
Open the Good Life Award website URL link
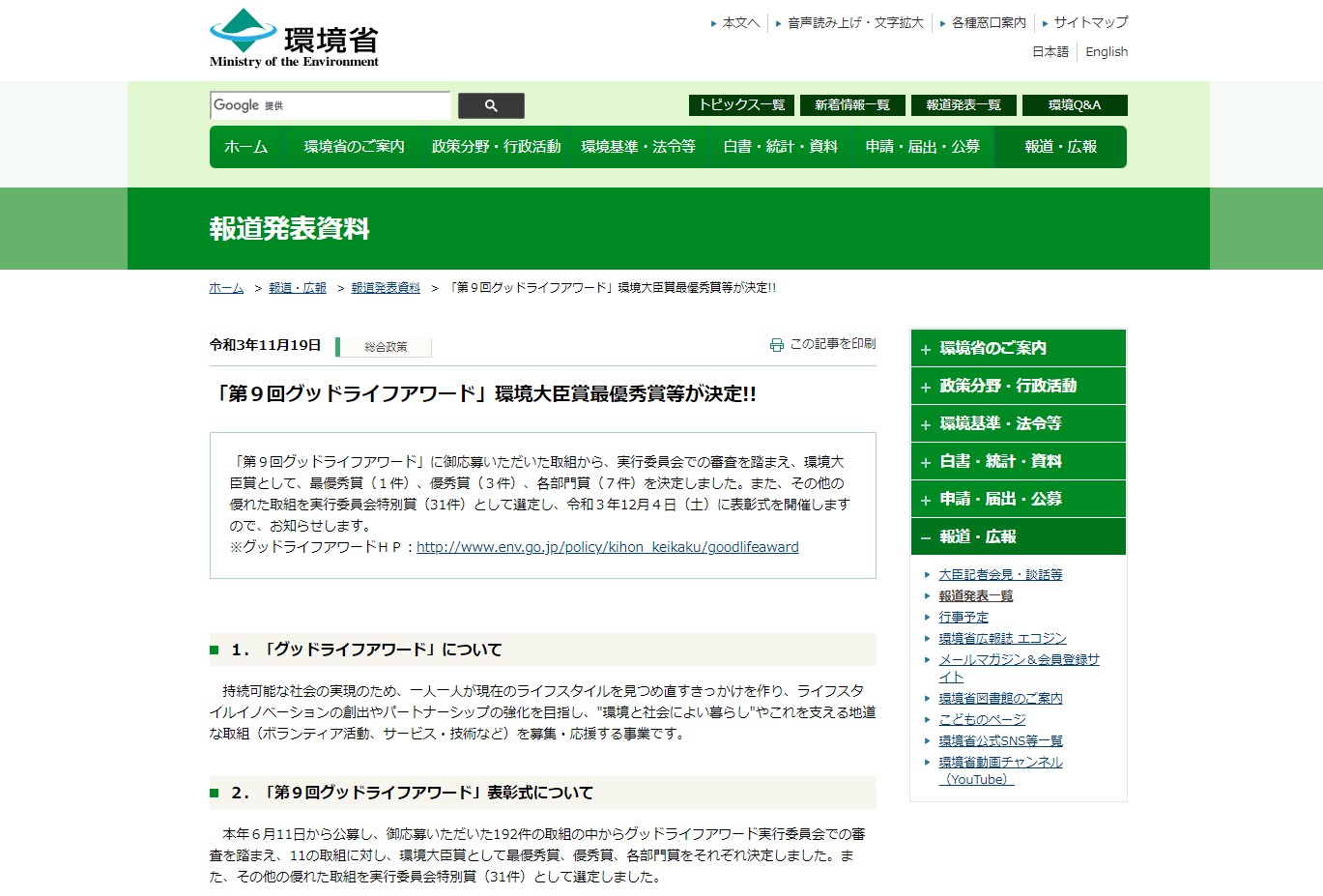pyautogui.click(x=607, y=547)
